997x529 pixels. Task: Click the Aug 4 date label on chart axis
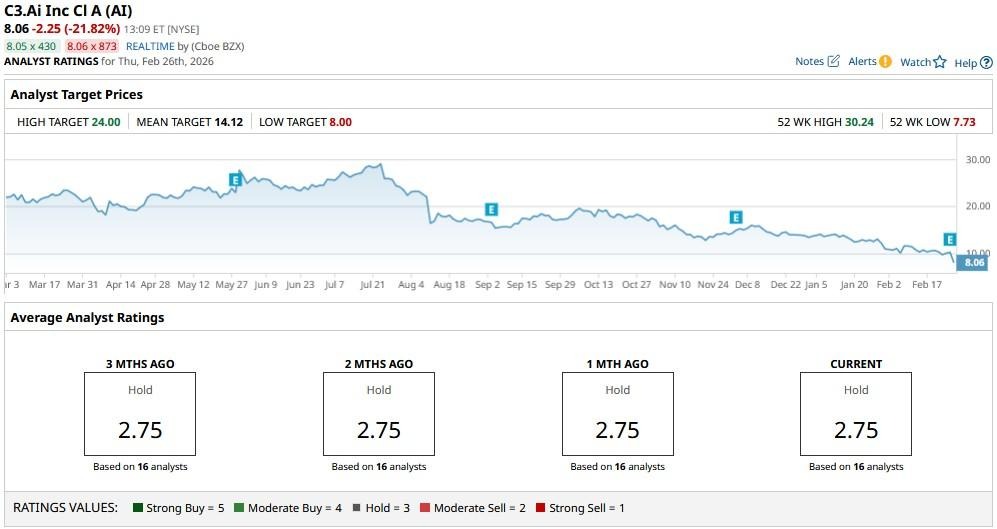411,284
